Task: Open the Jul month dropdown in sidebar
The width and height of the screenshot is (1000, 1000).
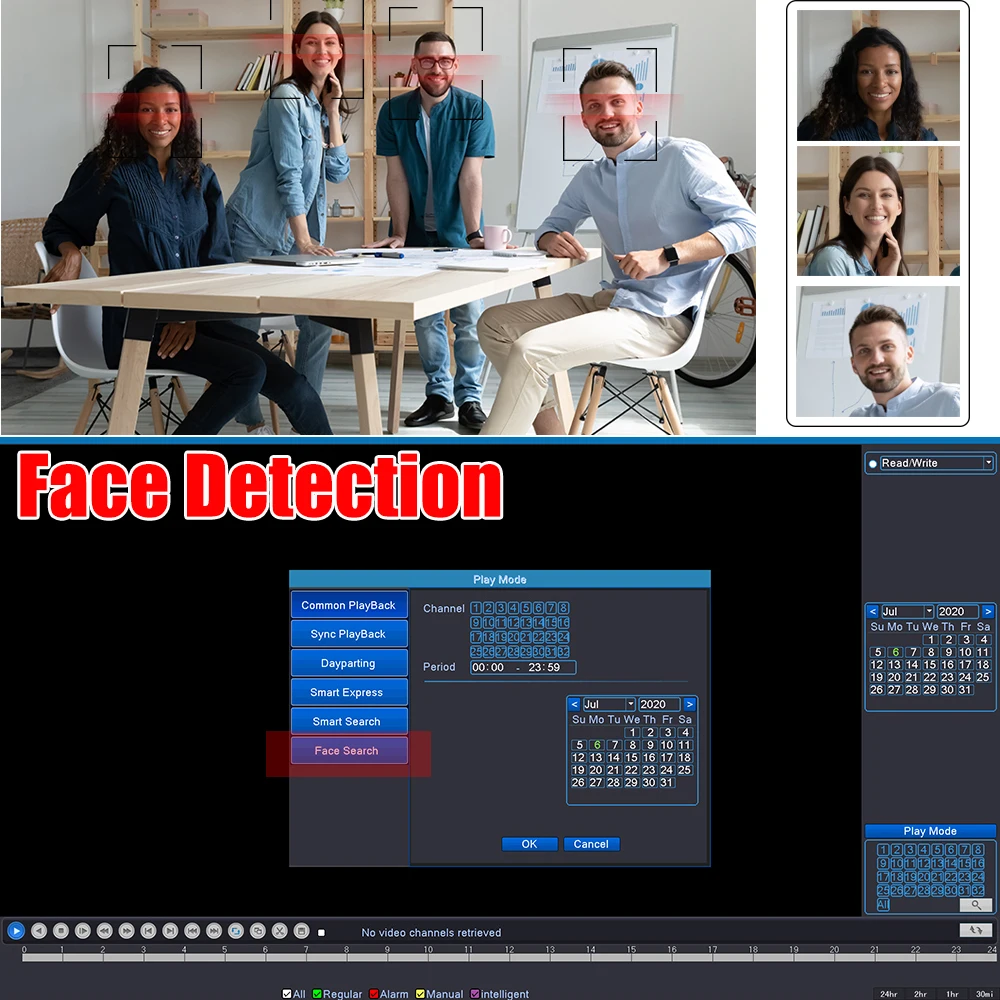Action: pyautogui.click(x=929, y=611)
